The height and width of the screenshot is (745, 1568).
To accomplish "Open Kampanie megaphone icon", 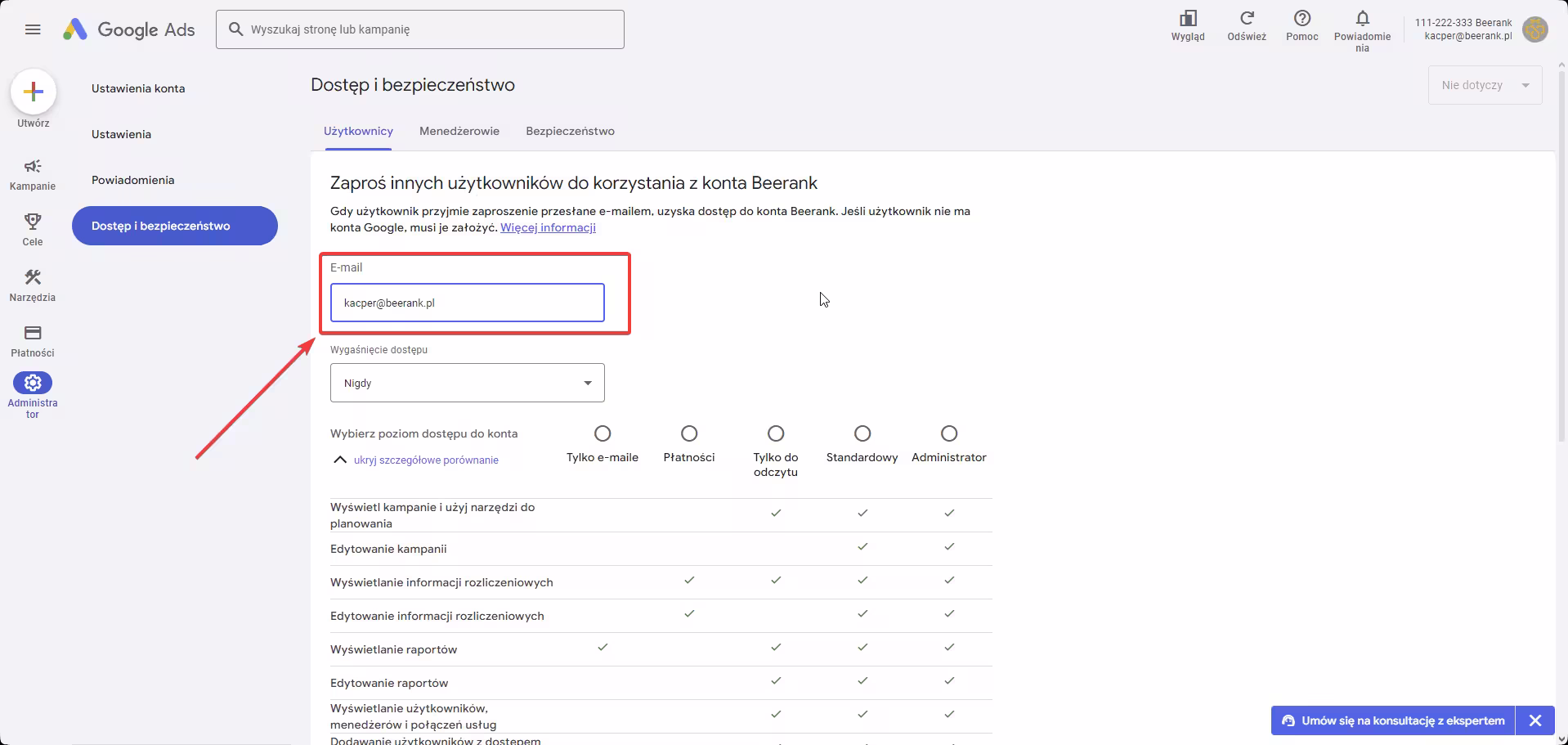I will [x=33, y=167].
